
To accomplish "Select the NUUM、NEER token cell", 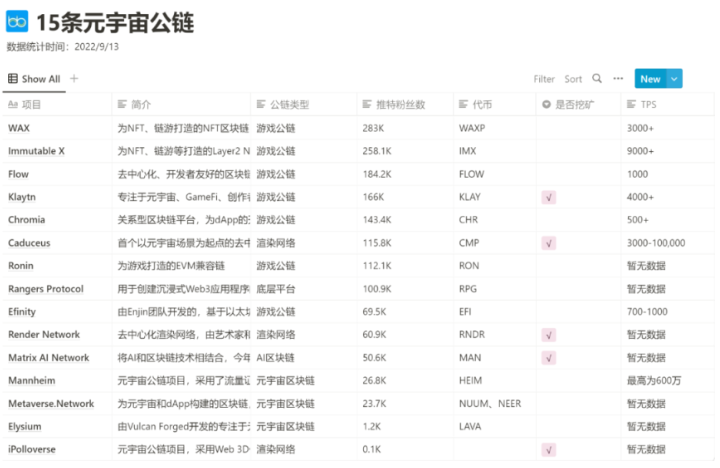I will pos(495,404).
